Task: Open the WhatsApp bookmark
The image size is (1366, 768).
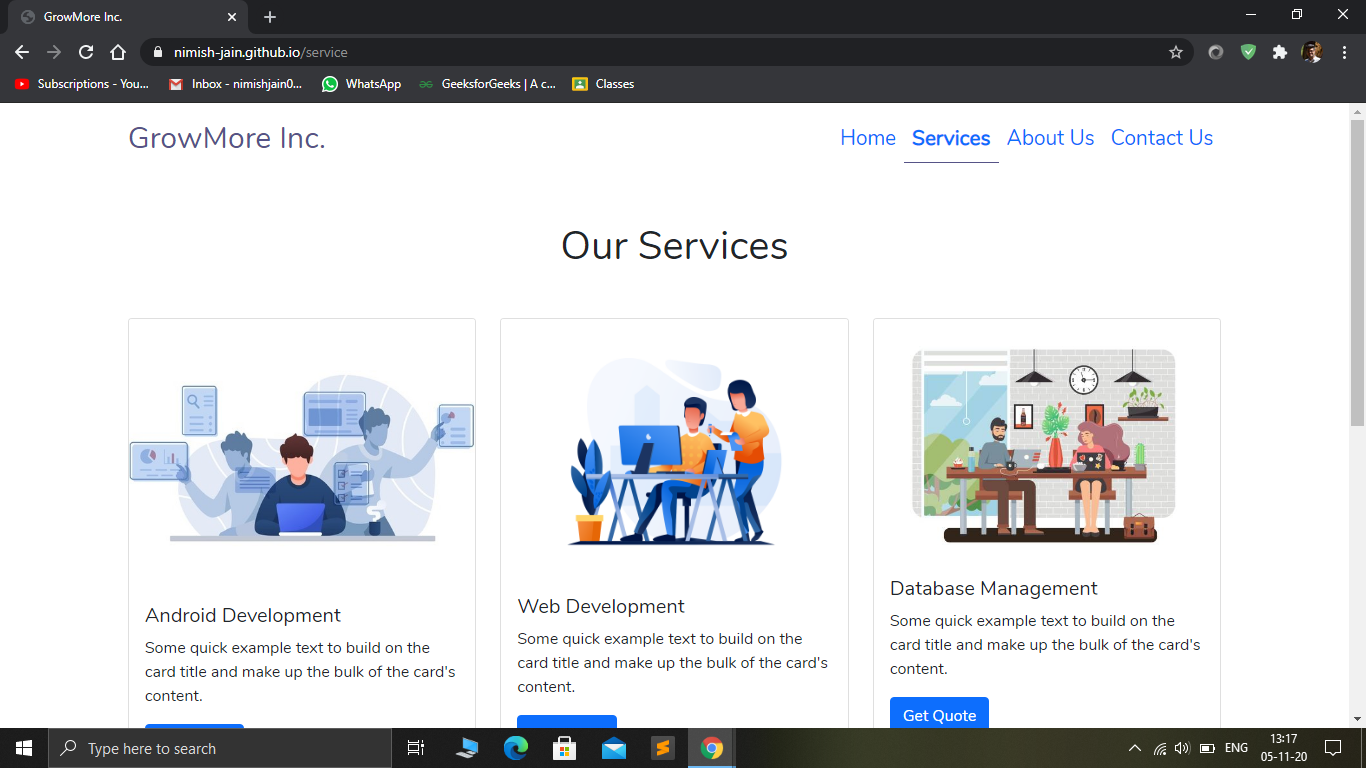Action: click(362, 84)
